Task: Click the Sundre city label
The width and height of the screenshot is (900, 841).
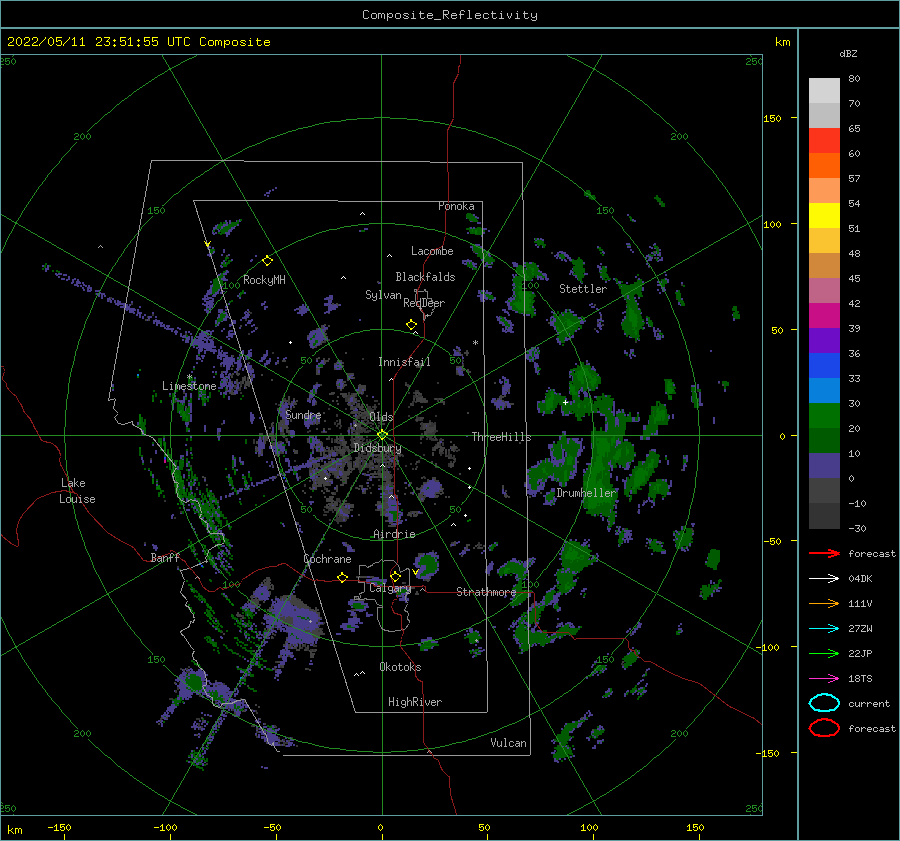Action: click(x=303, y=414)
